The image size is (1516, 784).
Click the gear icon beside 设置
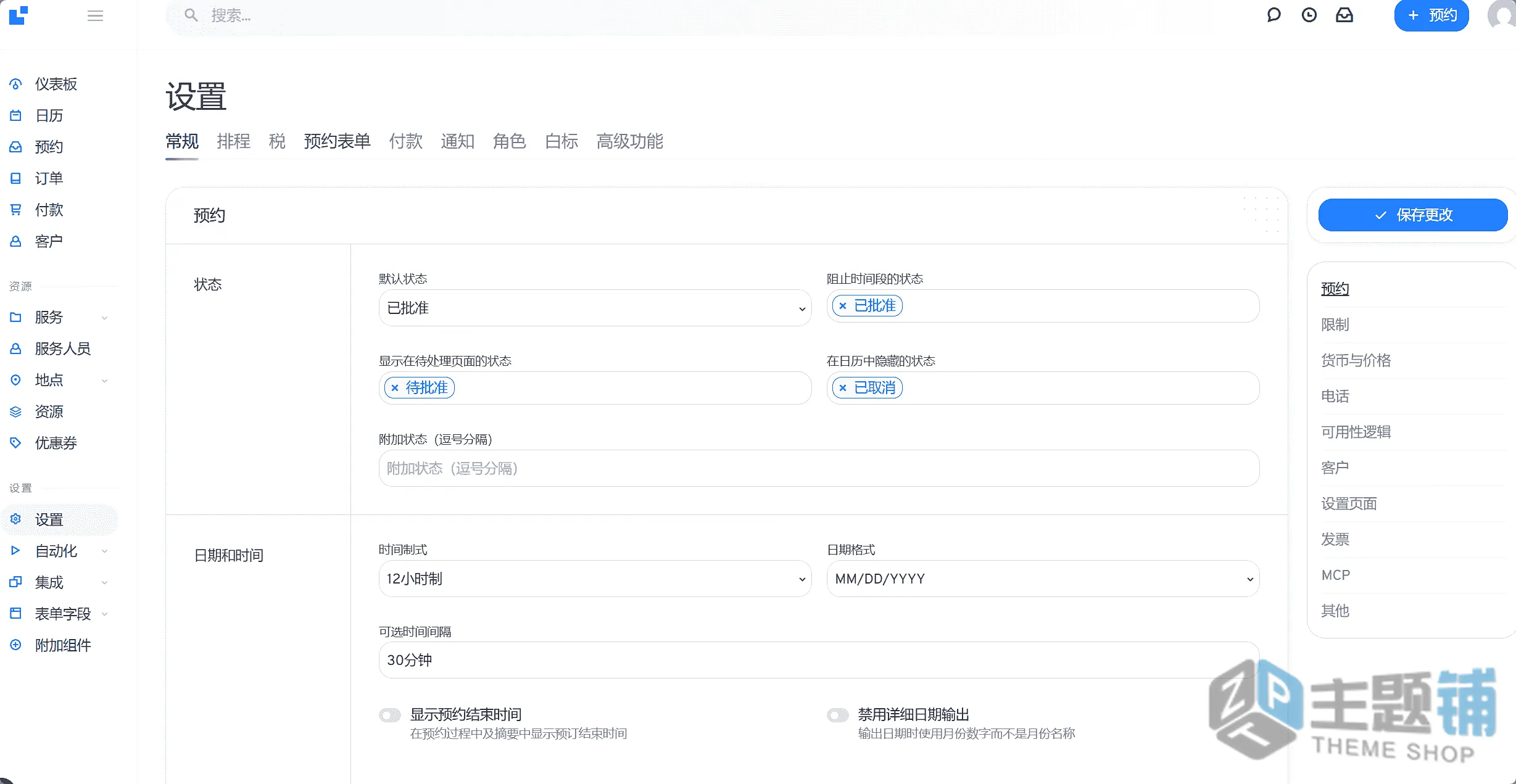coord(16,519)
